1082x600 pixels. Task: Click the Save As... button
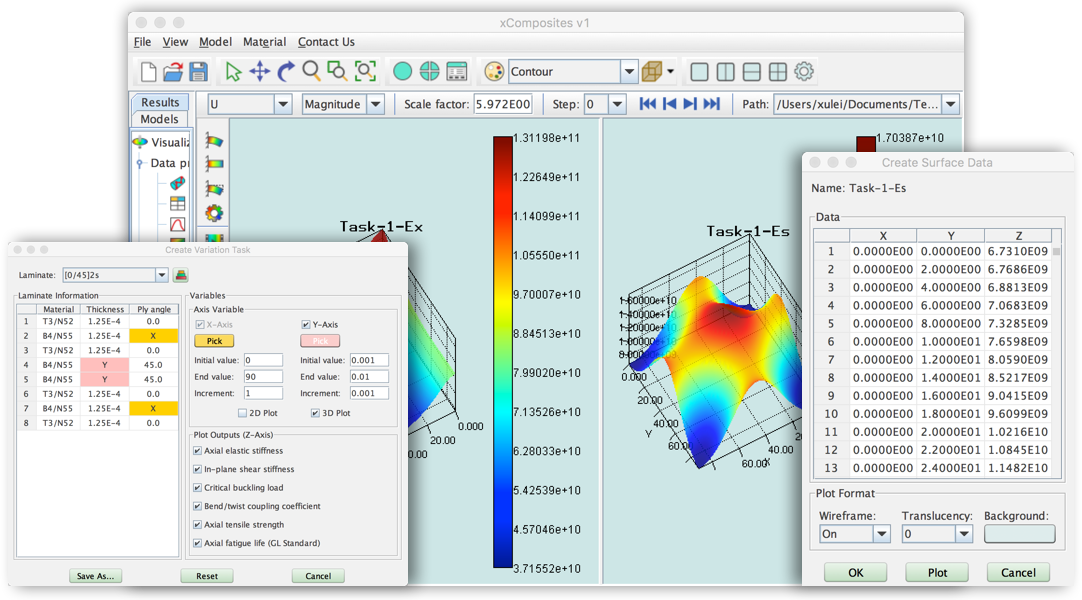click(95, 576)
